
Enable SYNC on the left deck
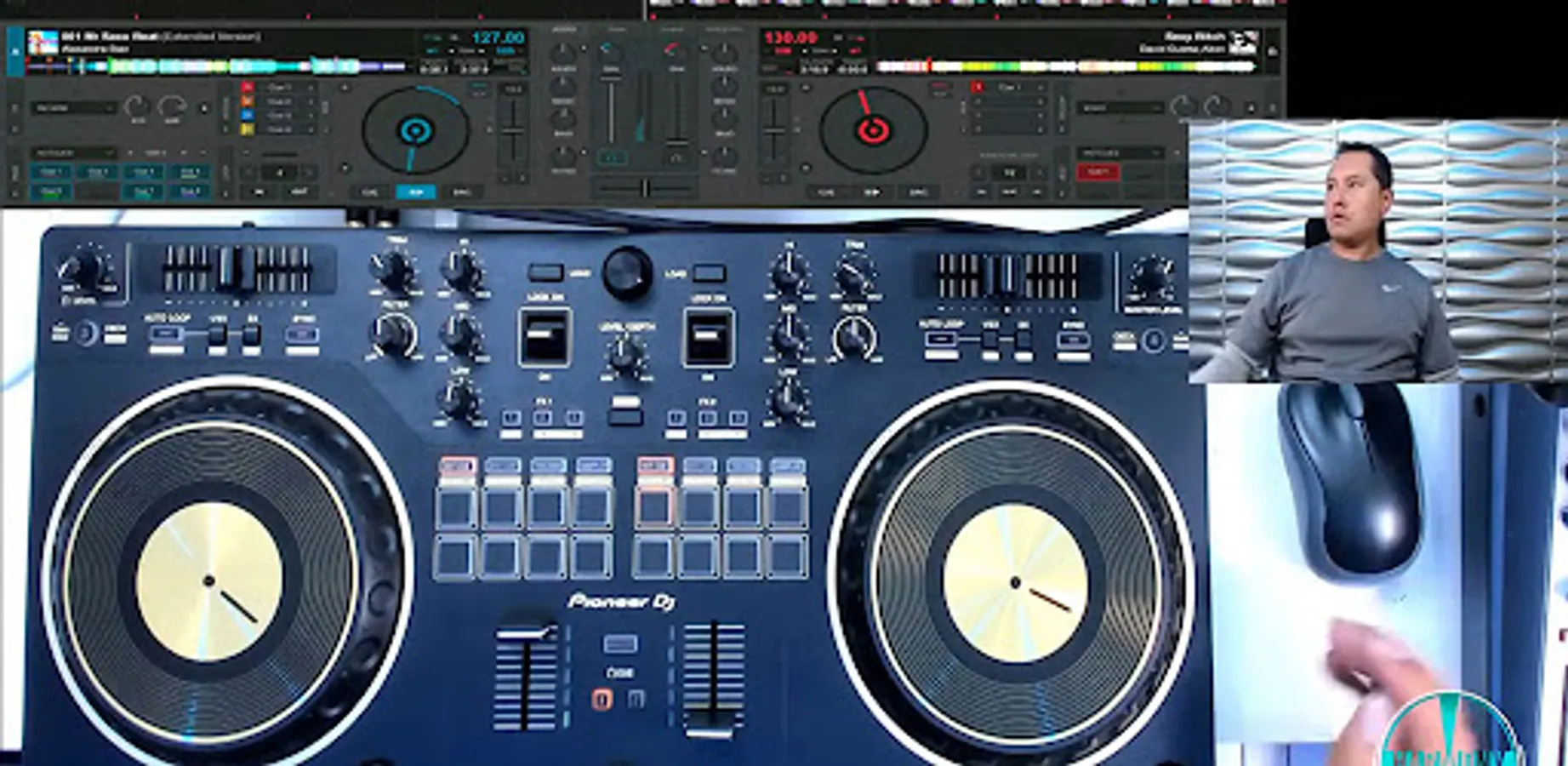pos(462,192)
